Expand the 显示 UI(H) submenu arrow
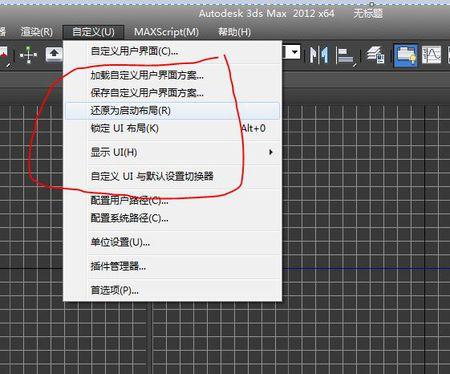This screenshot has height=374, width=450. click(x=271, y=152)
